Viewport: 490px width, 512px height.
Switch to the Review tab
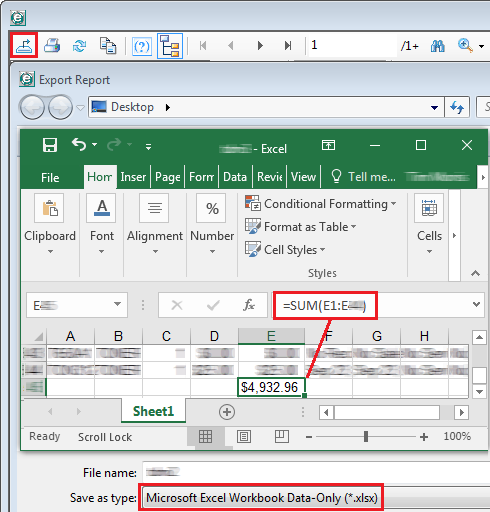tap(270, 177)
